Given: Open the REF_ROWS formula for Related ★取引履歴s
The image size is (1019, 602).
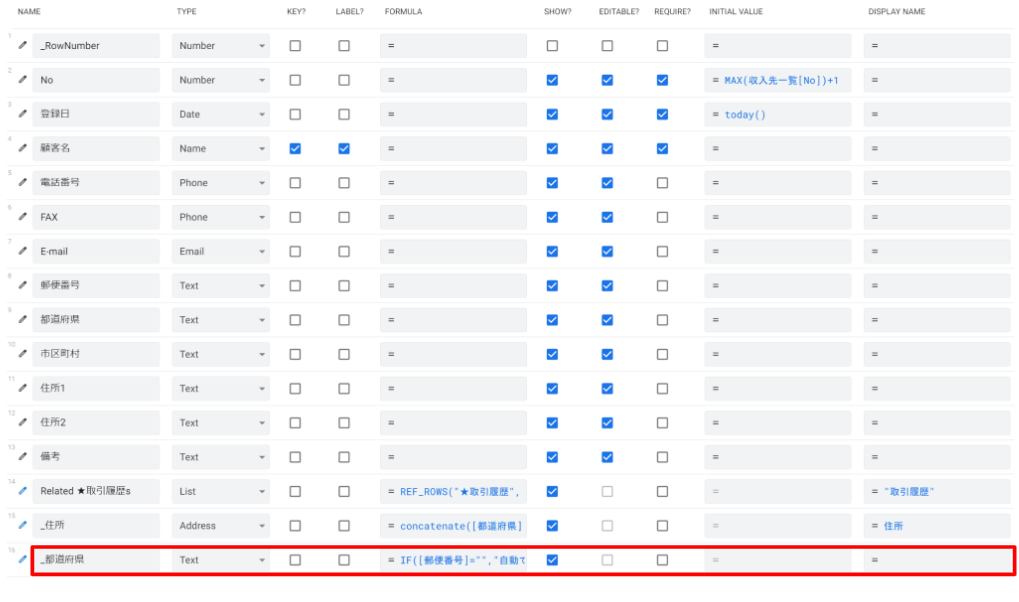Looking at the screenshot, I should tap(455, 491).
